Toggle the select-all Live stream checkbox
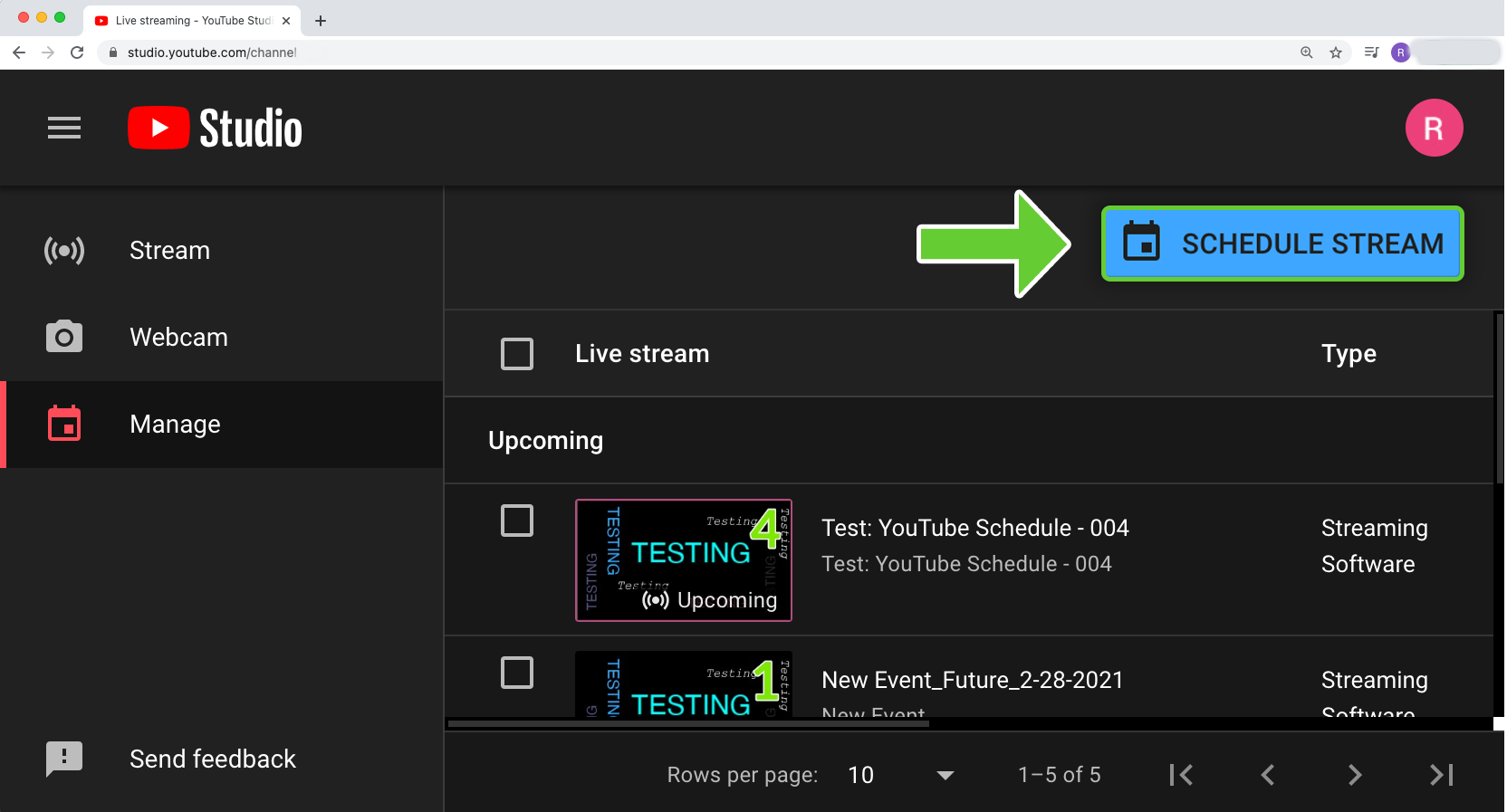 (x=517, y=354)
